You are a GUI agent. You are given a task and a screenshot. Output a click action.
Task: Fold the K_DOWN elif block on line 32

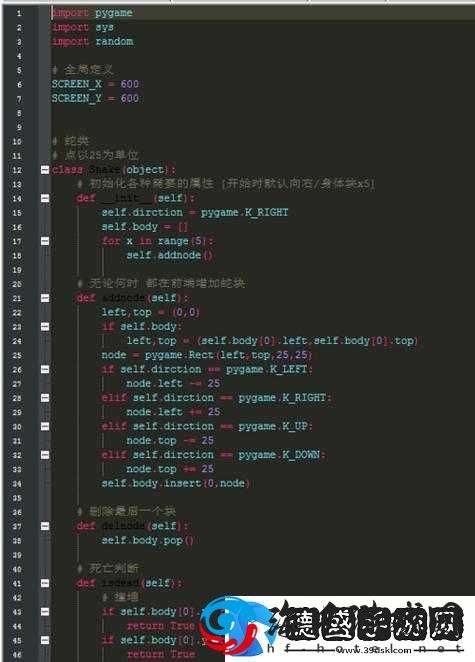45,455
